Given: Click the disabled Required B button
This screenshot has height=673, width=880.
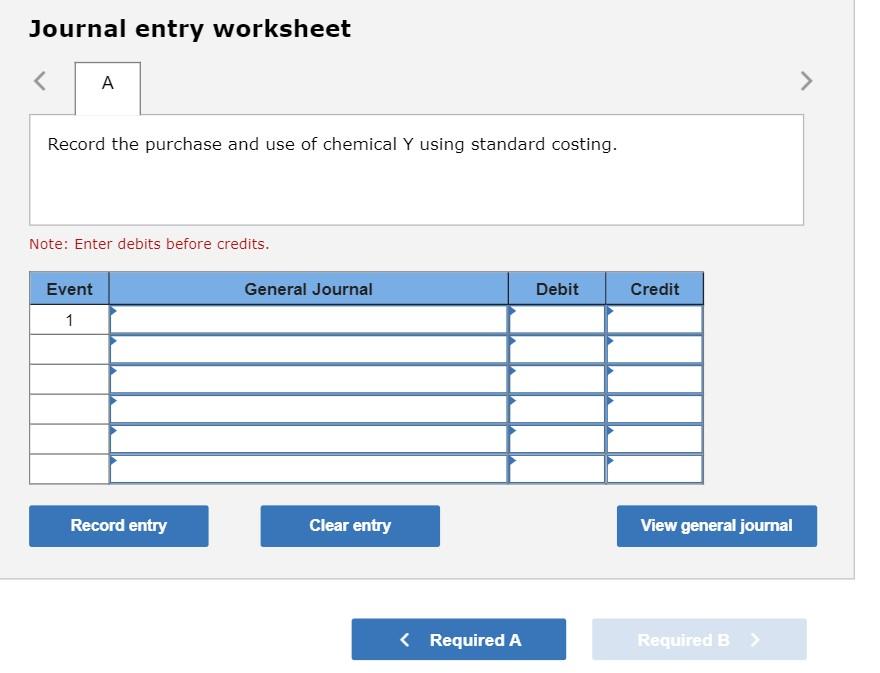Looking at the screenshot, I should 699,639.
